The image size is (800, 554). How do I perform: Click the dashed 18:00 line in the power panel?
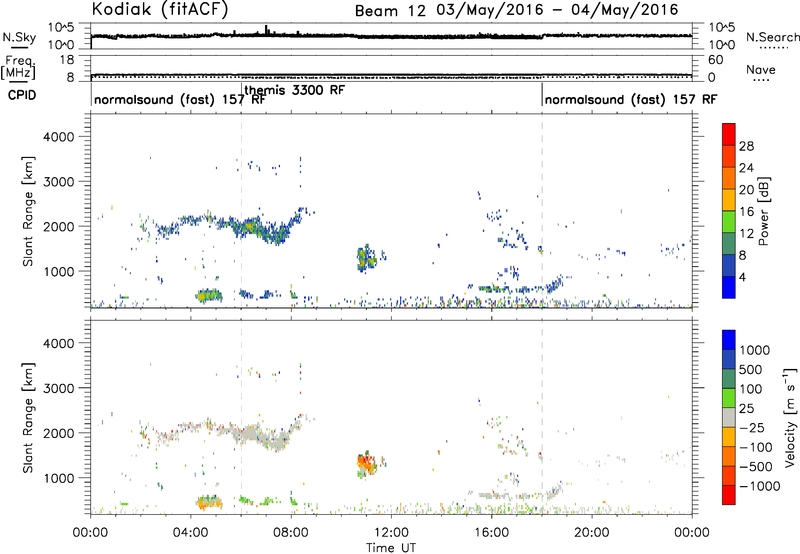542,211
